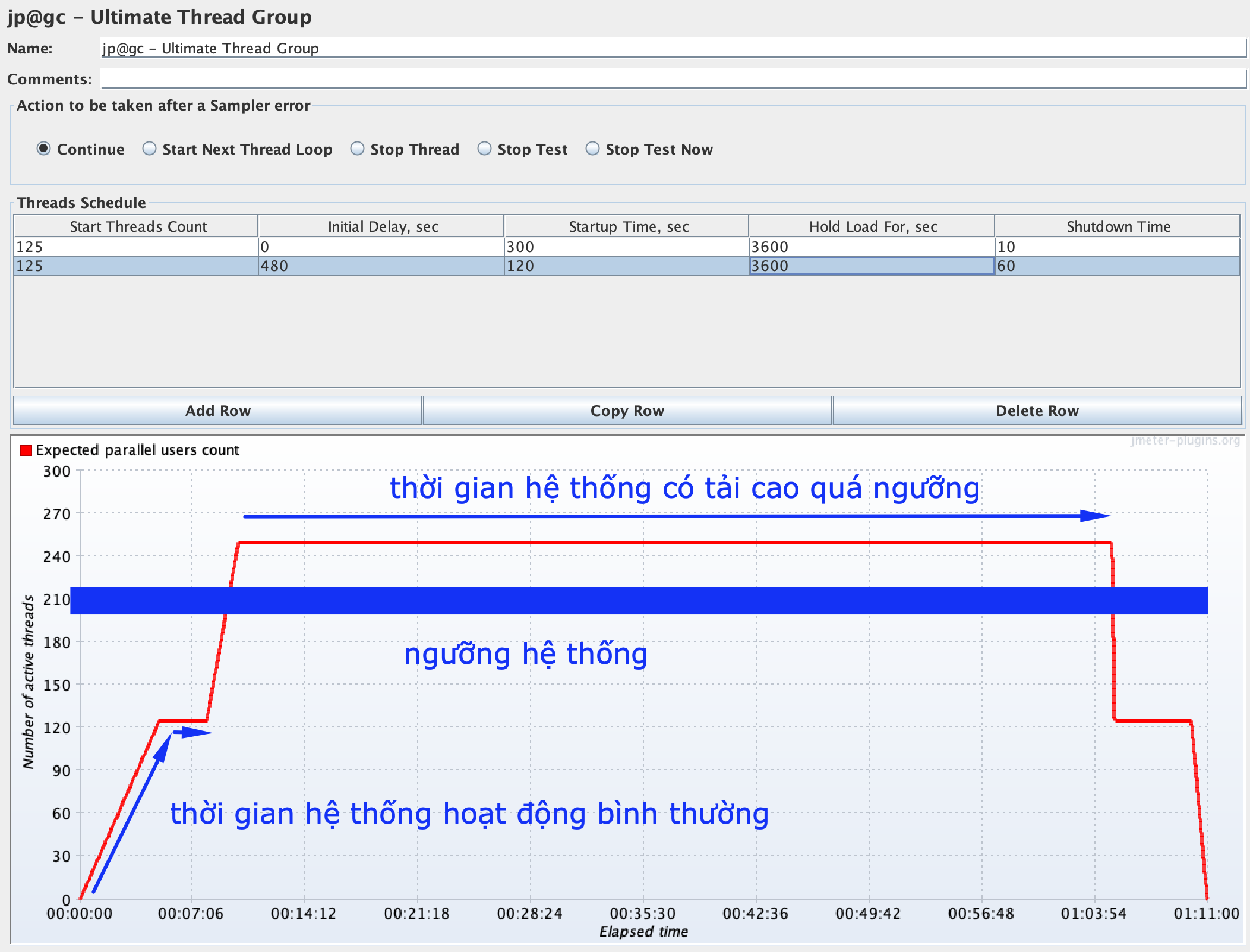Select Start Next Thread Loop option
1250x952 pixels.
150,149
